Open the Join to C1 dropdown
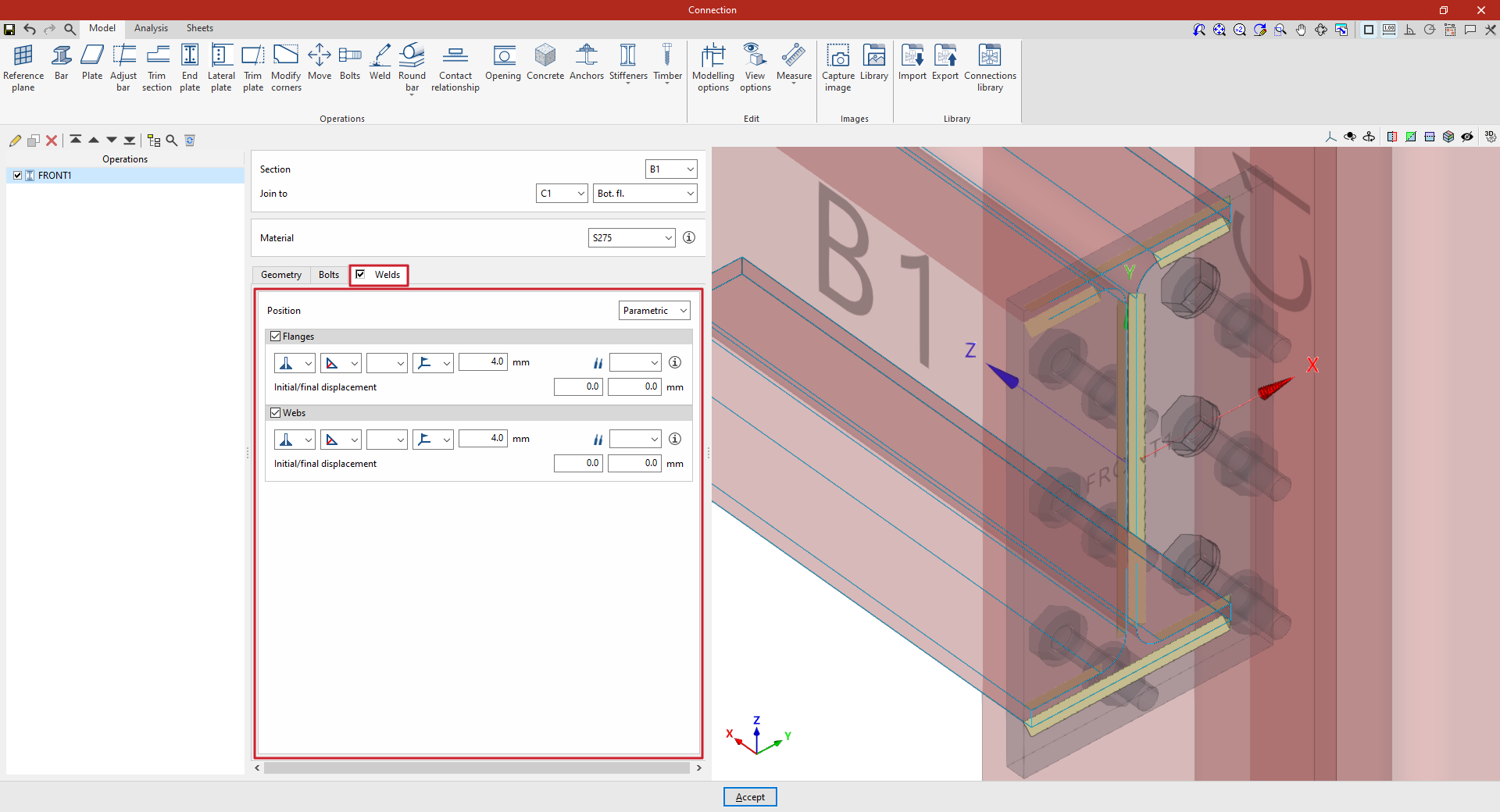The image size is (1500, 812). point(562,194)
